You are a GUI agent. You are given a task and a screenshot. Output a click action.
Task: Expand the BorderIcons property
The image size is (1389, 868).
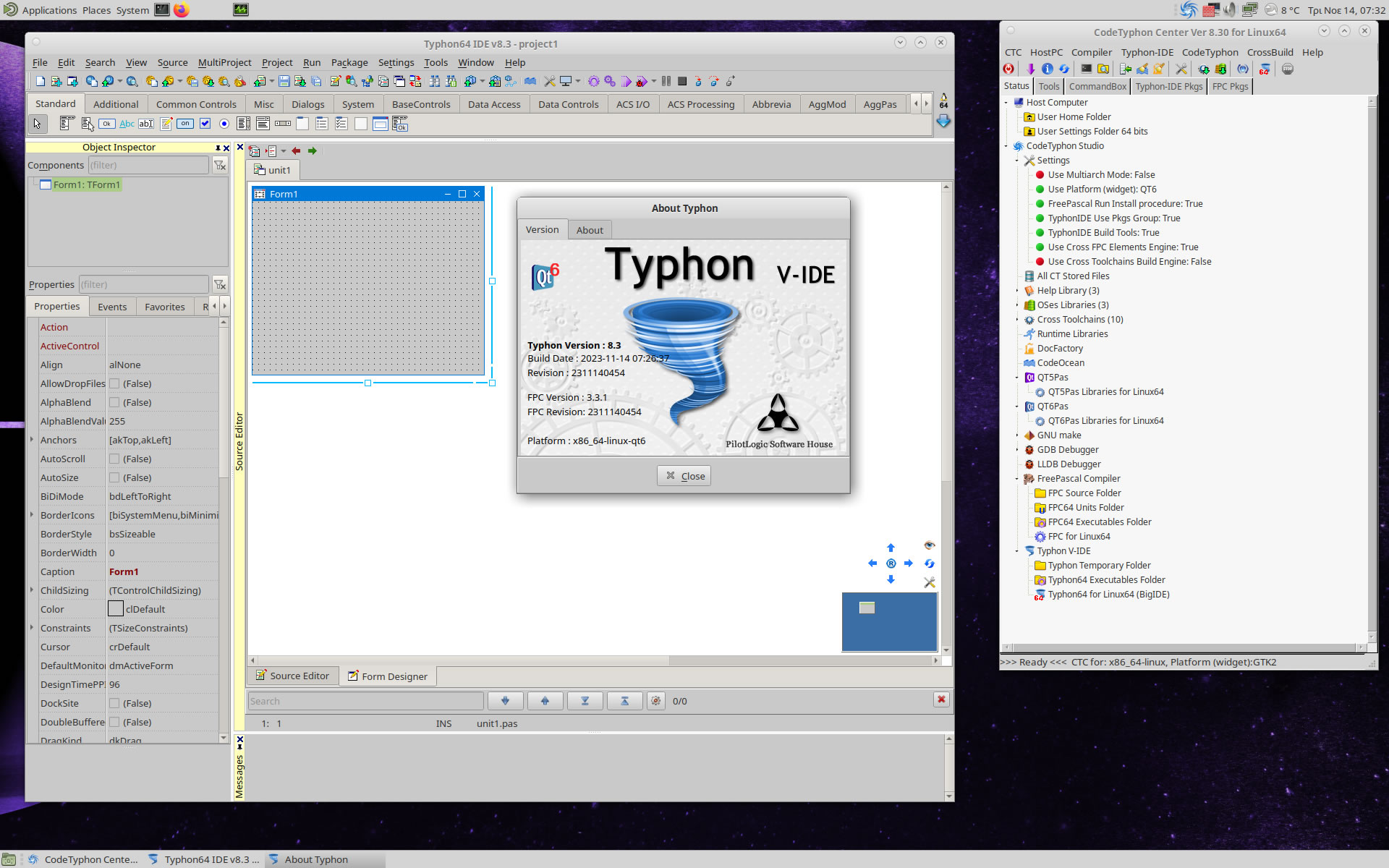point(32,515)
